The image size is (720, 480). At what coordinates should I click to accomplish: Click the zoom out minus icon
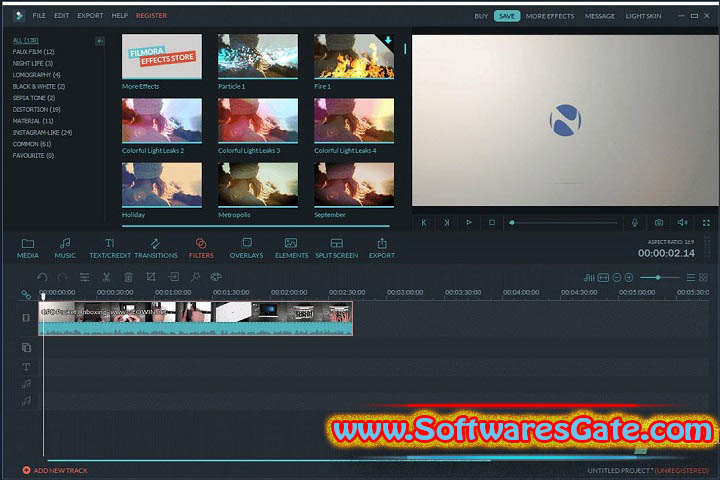[617, 277]
